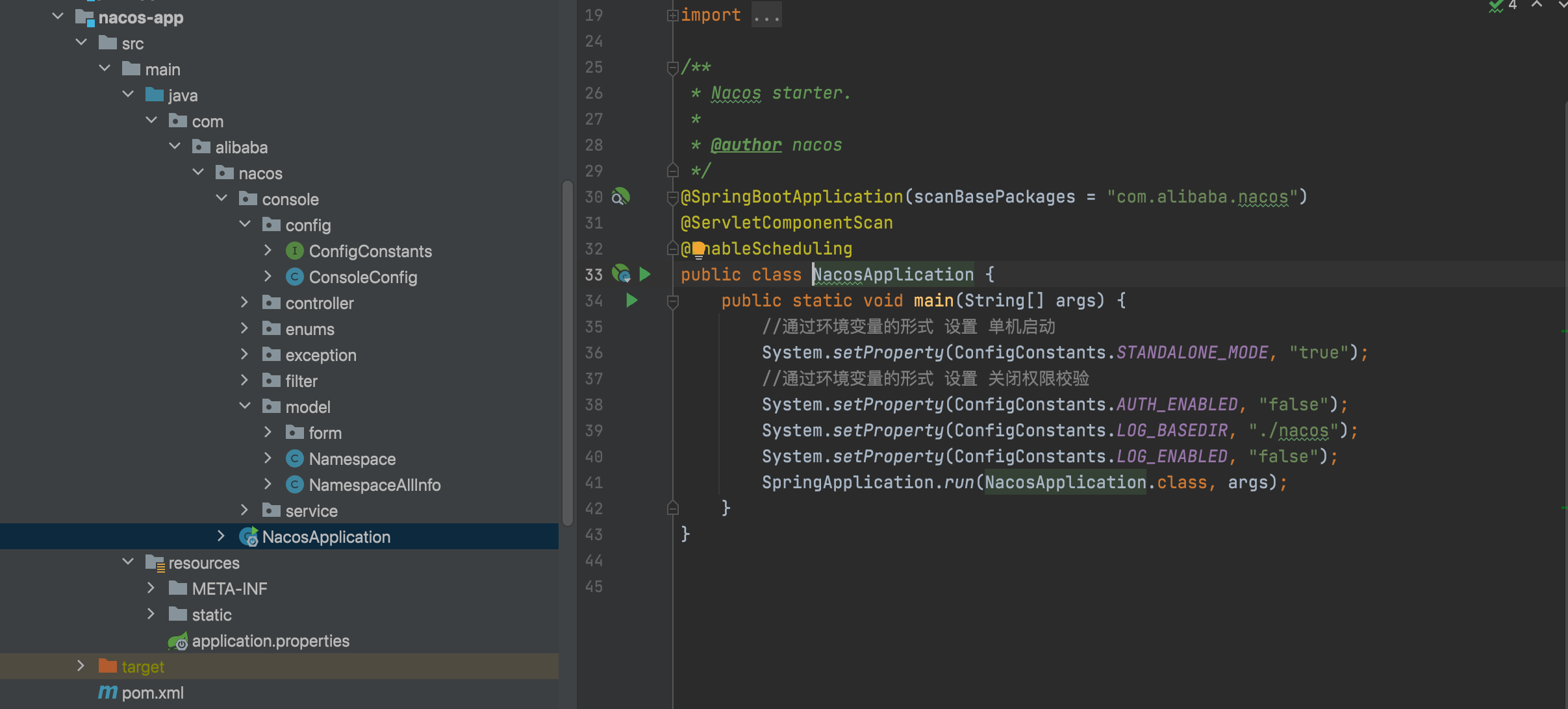This screenshot has height=709, width=1568.
Task: Click LOG_ENABLED constant on line 40
Action: click(x=1172, y=456)
